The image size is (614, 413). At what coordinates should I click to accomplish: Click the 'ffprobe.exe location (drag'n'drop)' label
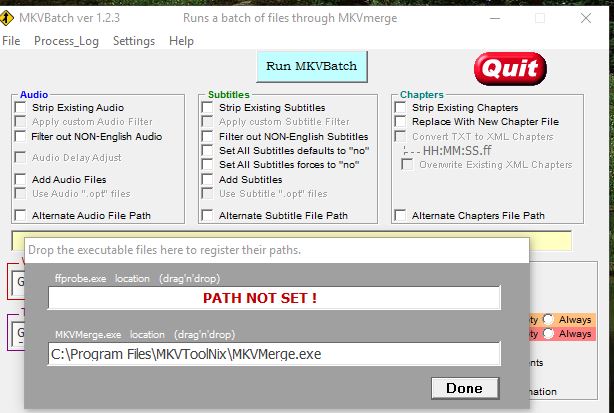click(x=137, y=278)
